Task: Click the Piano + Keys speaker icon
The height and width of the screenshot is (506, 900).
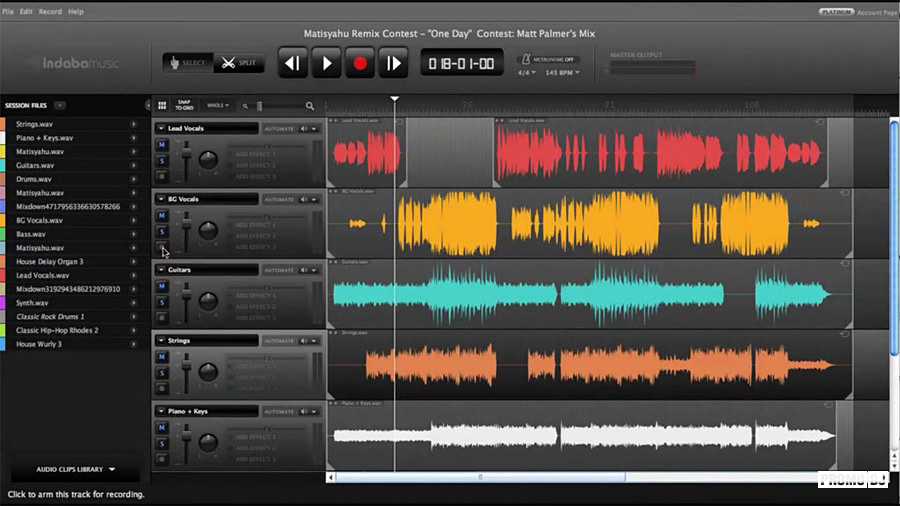Action: 304,411
